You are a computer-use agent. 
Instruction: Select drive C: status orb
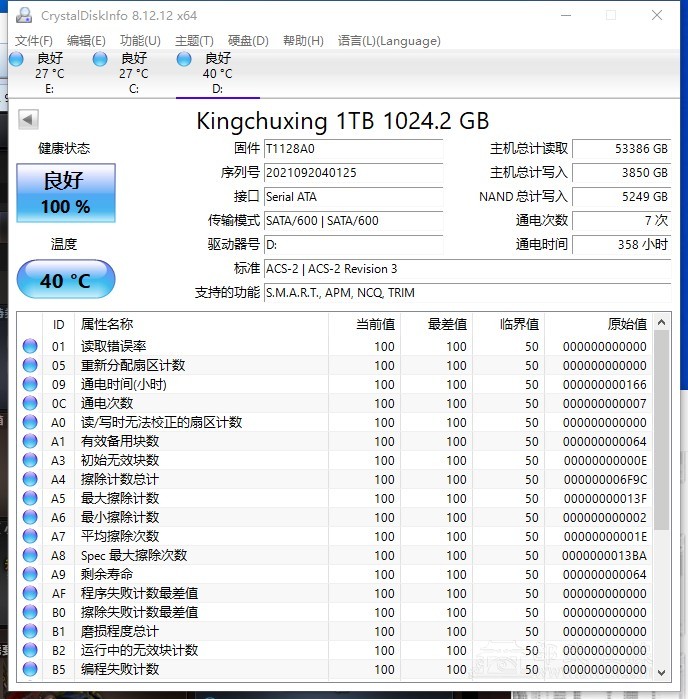[x=100, y=59]
